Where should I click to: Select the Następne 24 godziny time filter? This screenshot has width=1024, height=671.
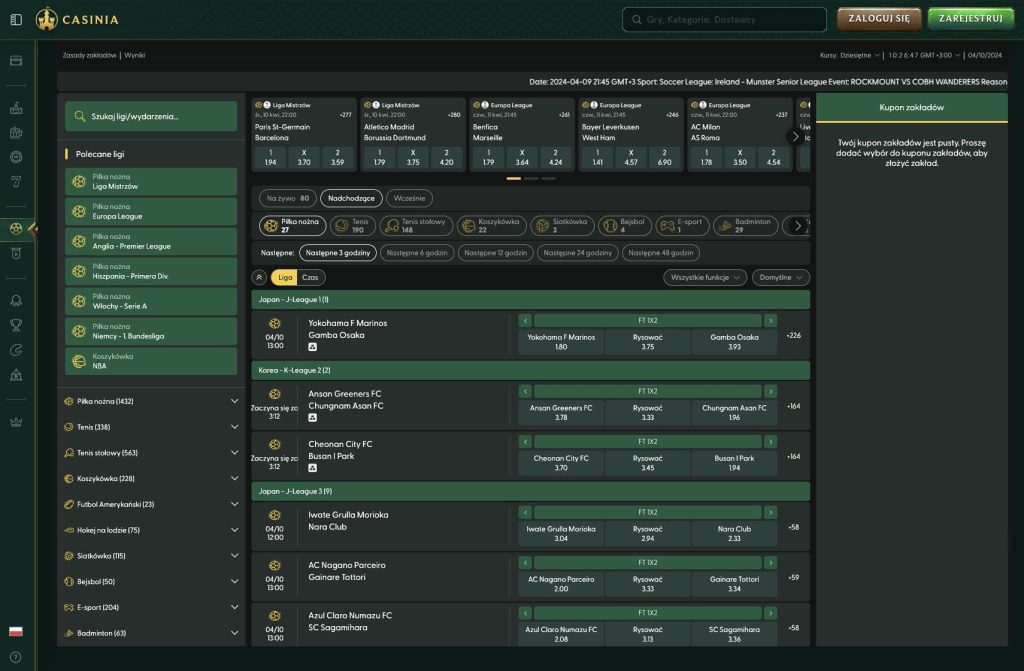[x=579, y=253]
